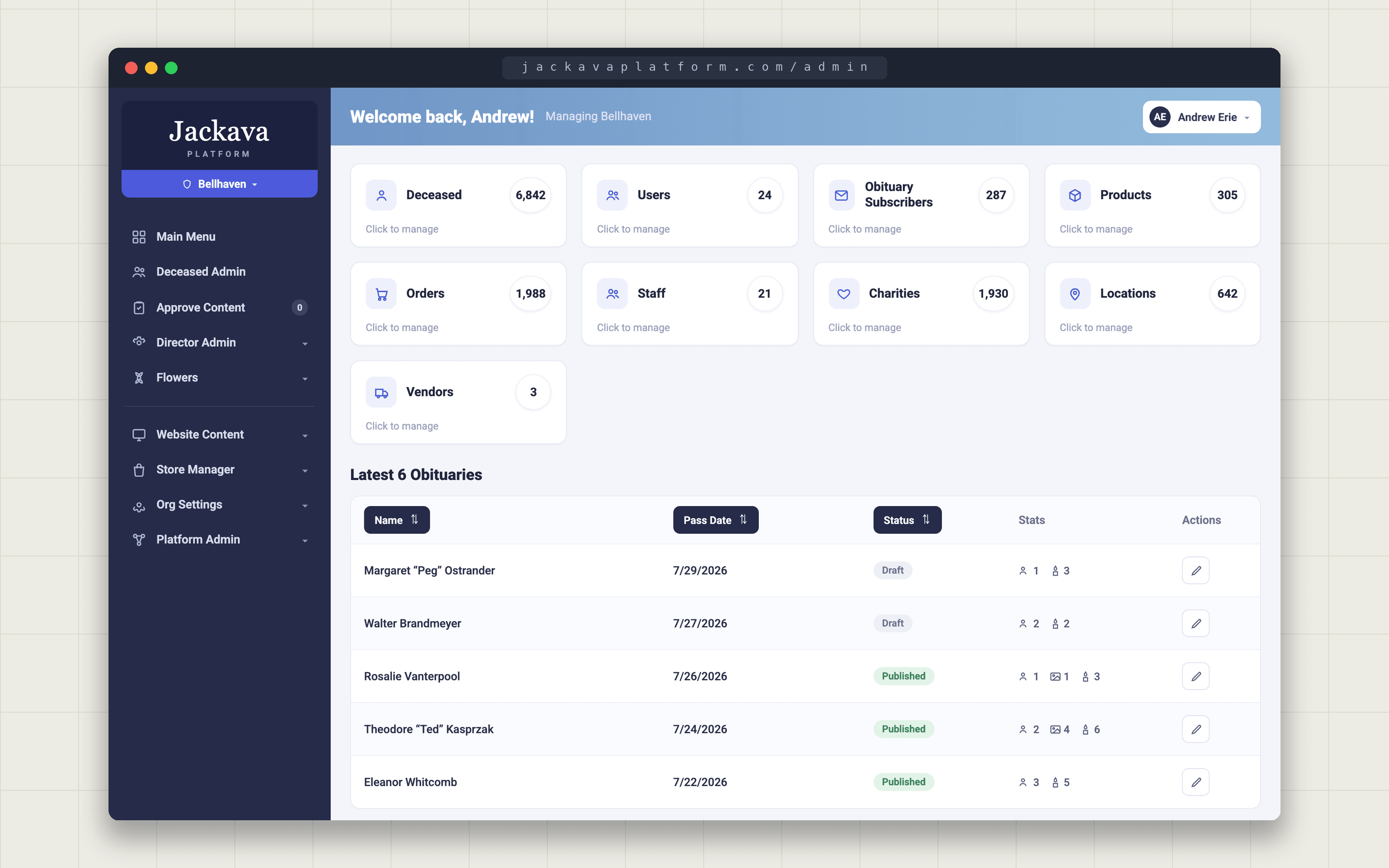Click the Vendors truck icon
Viewport: 1389px width, 868px height.
click(x=381, y=393)
